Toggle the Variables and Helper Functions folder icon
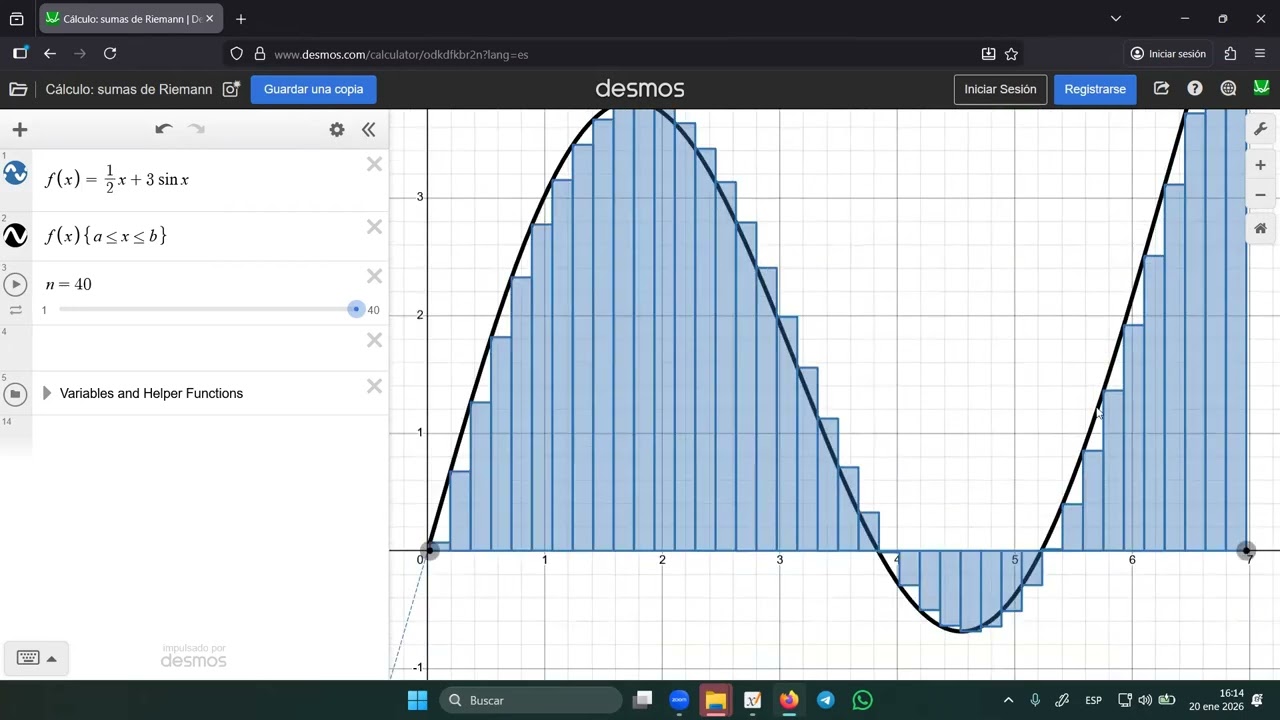This screenshot has width=1280, height=720. tap(15, 394)
